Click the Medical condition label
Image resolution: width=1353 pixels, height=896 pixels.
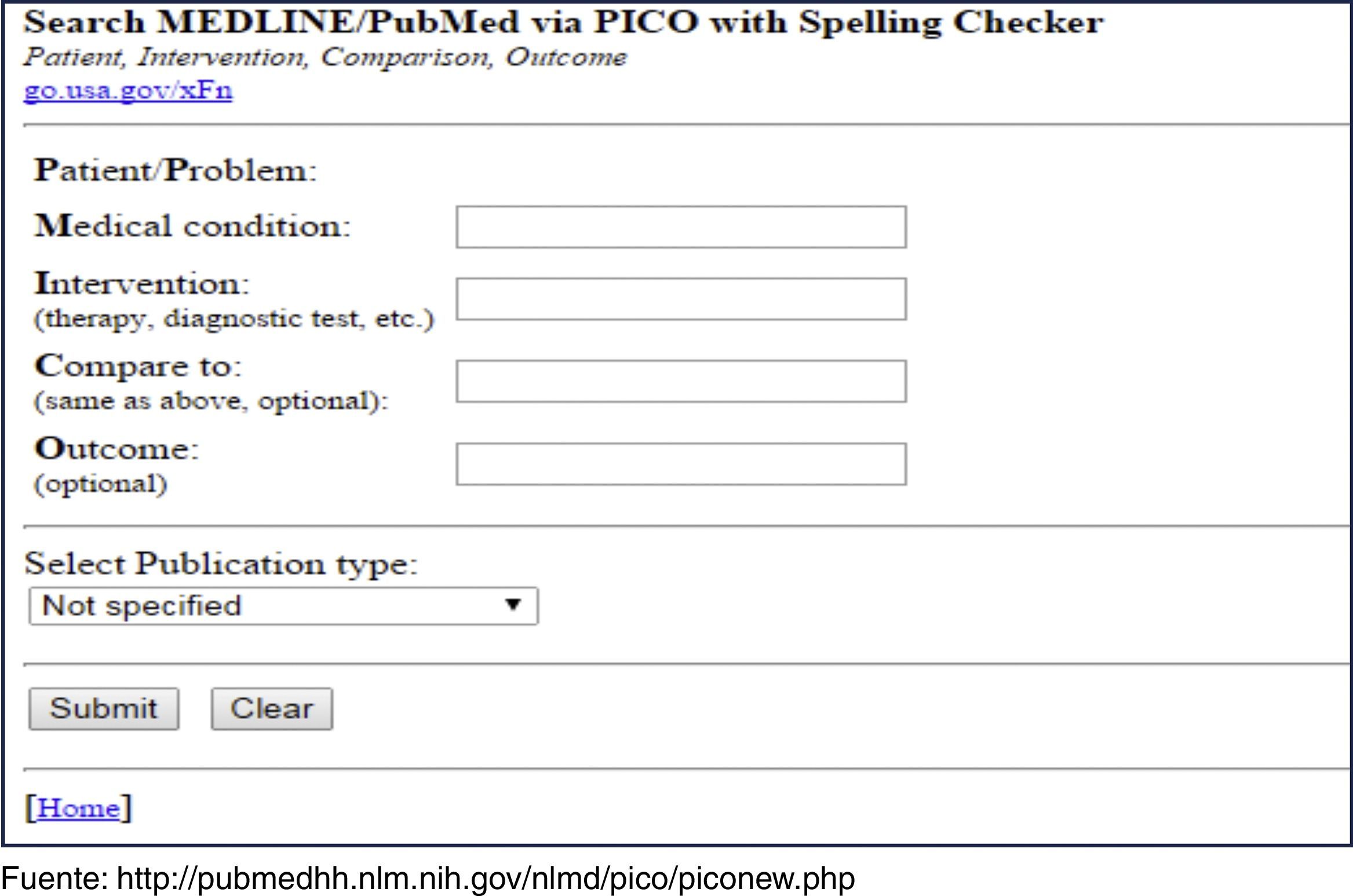[x=192, y=226]
